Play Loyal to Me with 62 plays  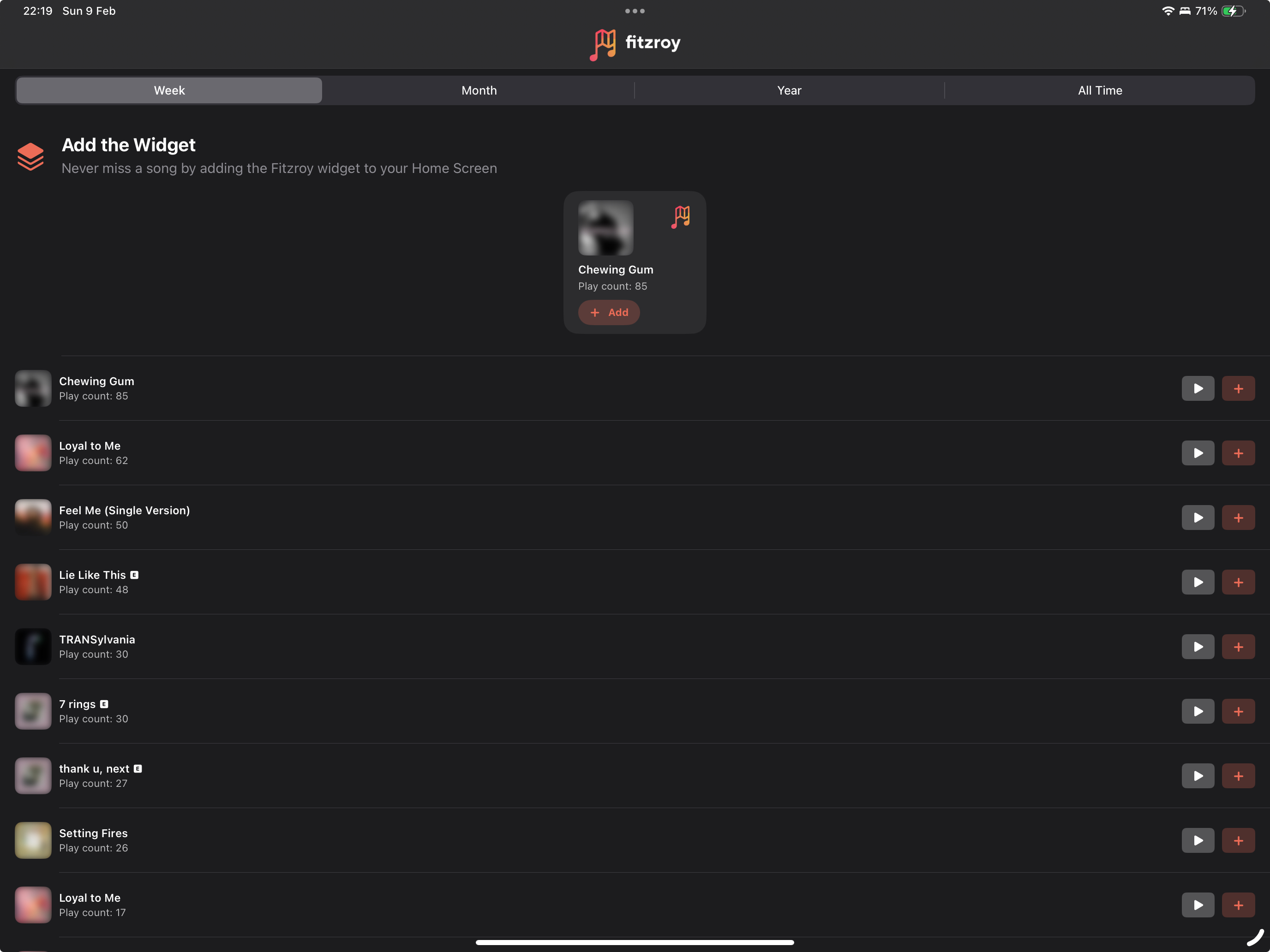click(x=1198, y=453)
